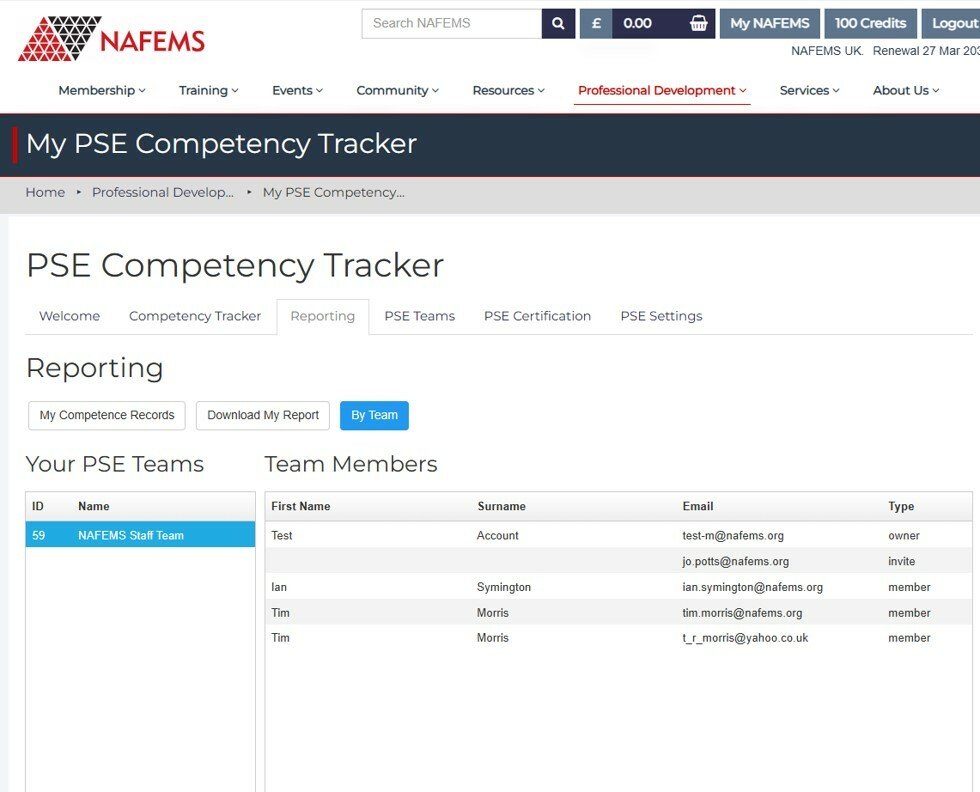Click the NAFEMS logo
Image resolution: width=980 pixels, height=792 pixels.
point(111,39)
